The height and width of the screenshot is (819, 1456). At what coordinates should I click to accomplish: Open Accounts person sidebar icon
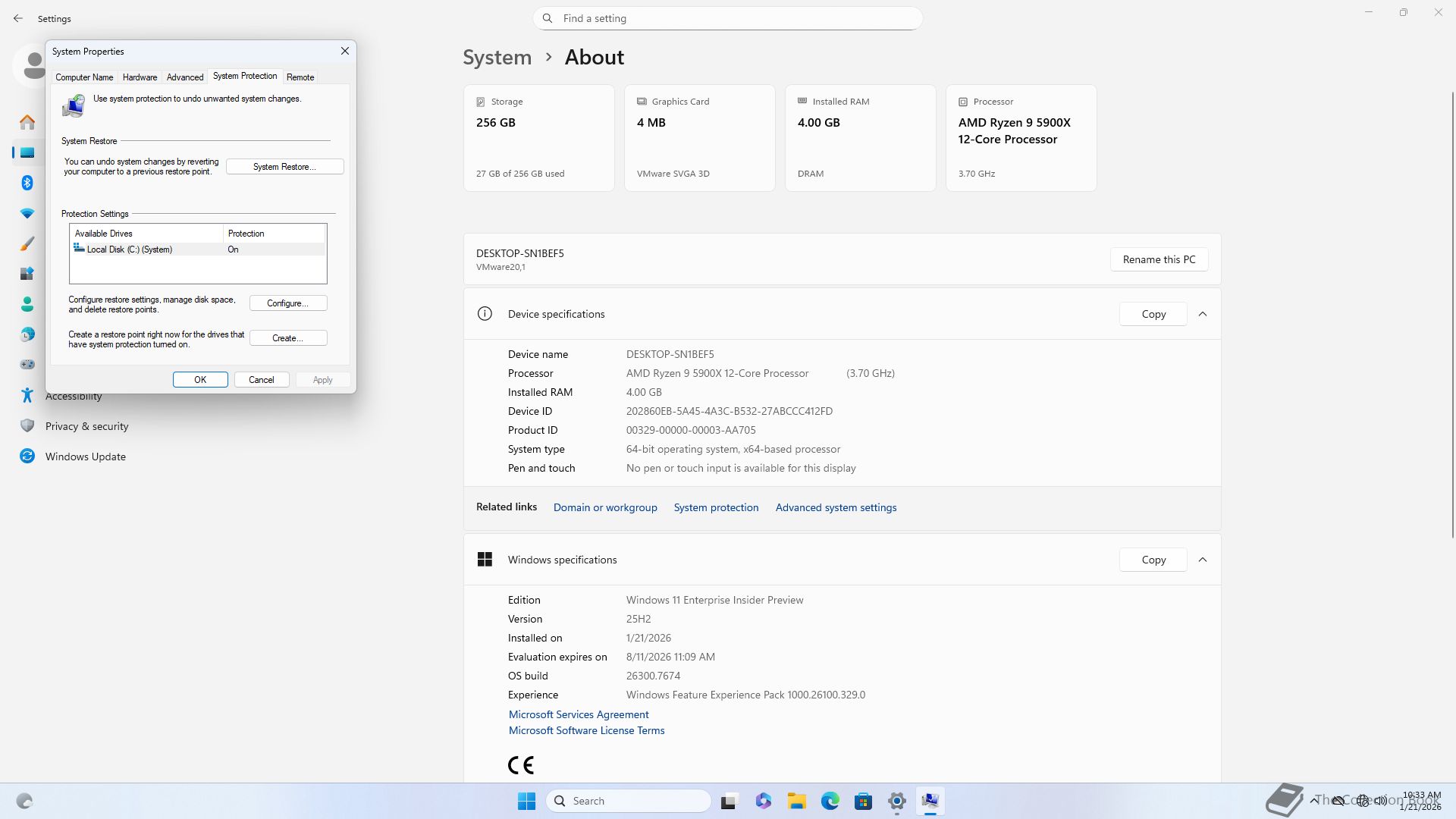(27, 304)
